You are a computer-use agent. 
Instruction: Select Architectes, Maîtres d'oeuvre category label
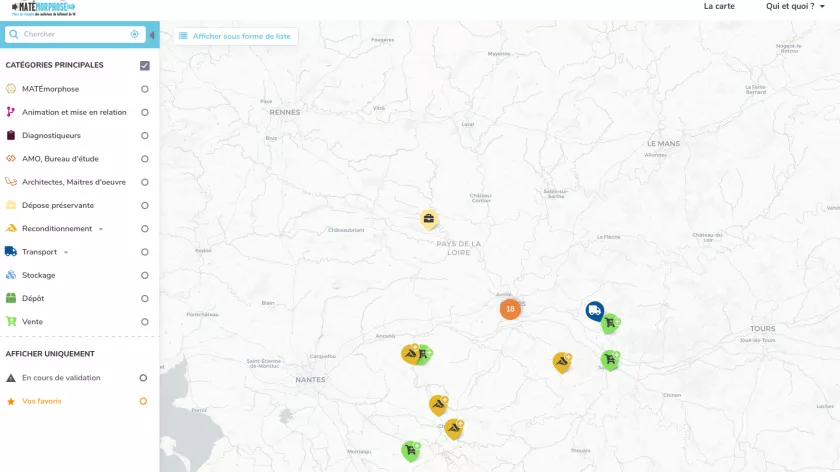74,182
